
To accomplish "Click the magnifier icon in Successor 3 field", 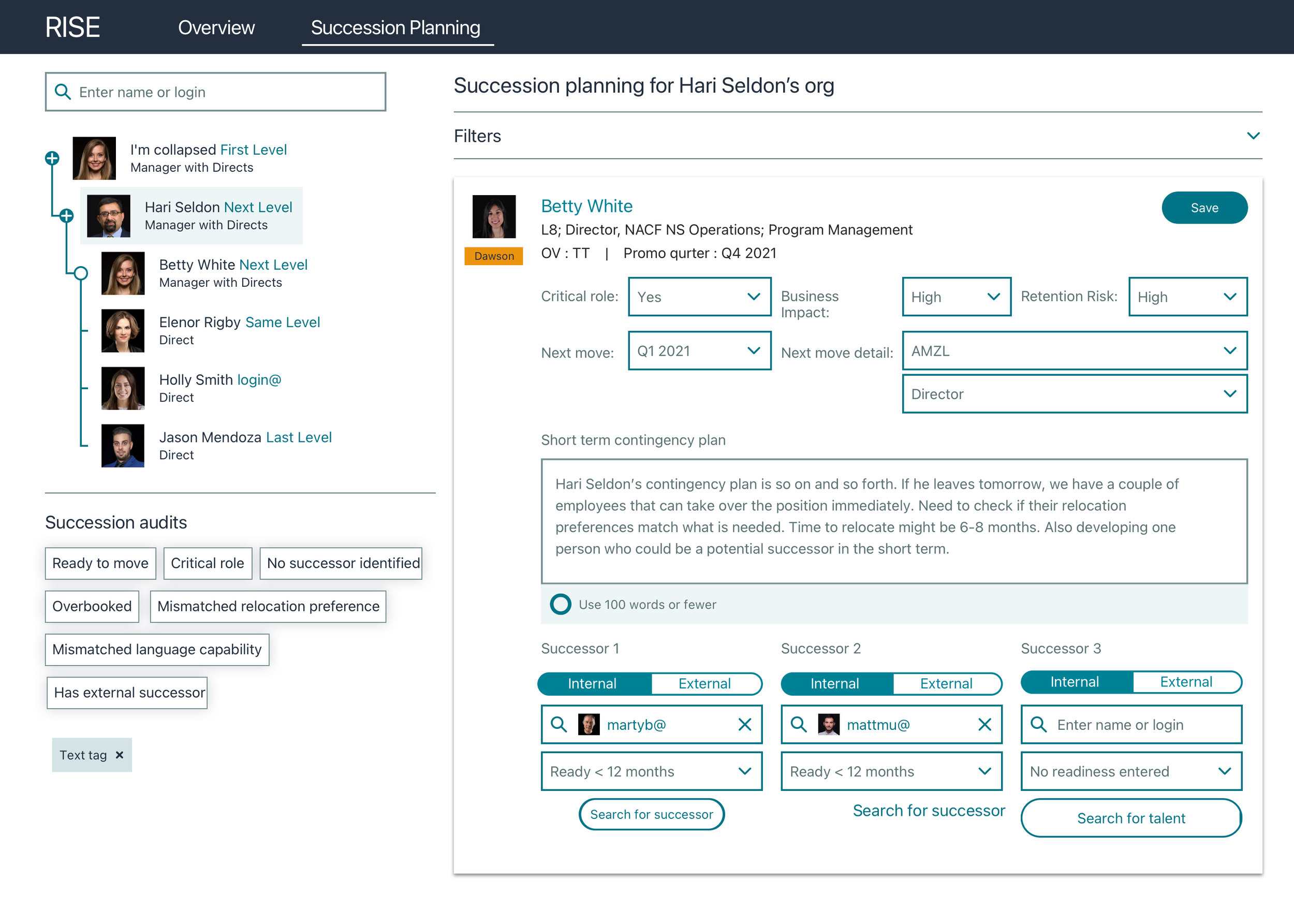I will [1038, 724].
